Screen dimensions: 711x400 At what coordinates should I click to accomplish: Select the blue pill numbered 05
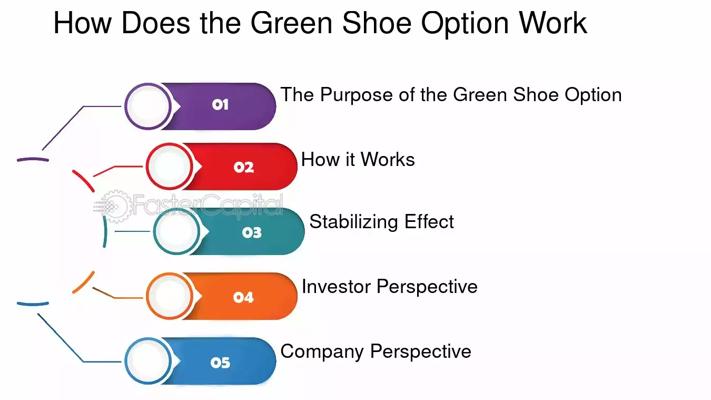pos(222,361)
